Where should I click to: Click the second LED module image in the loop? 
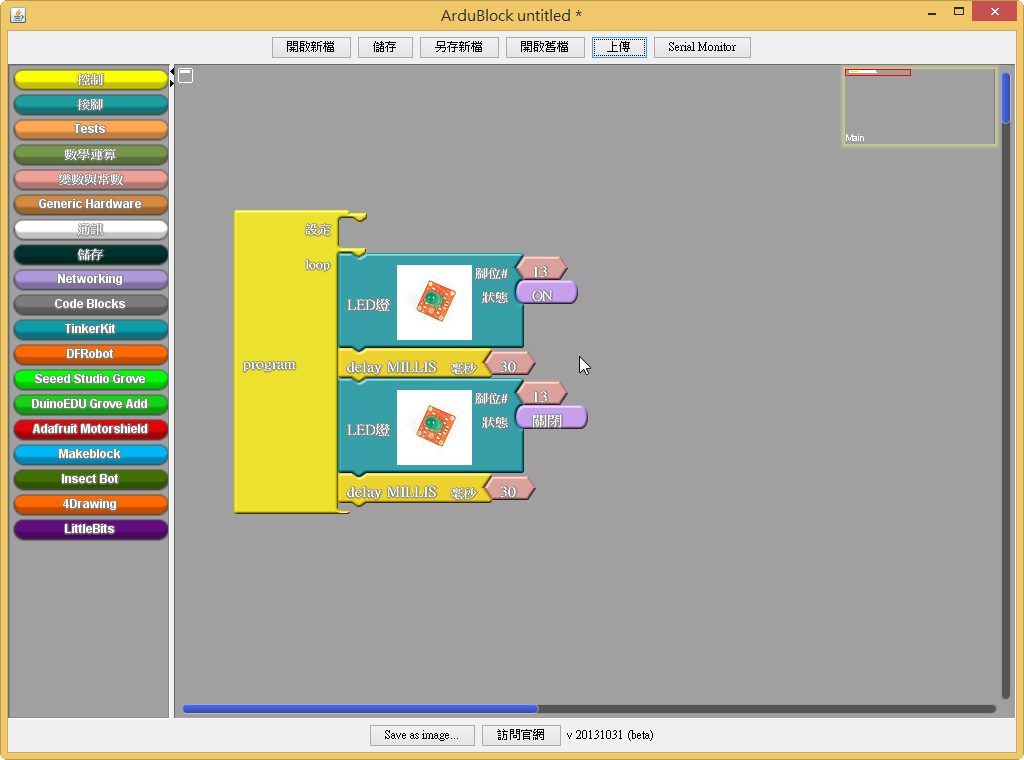[x=434, y=427]
